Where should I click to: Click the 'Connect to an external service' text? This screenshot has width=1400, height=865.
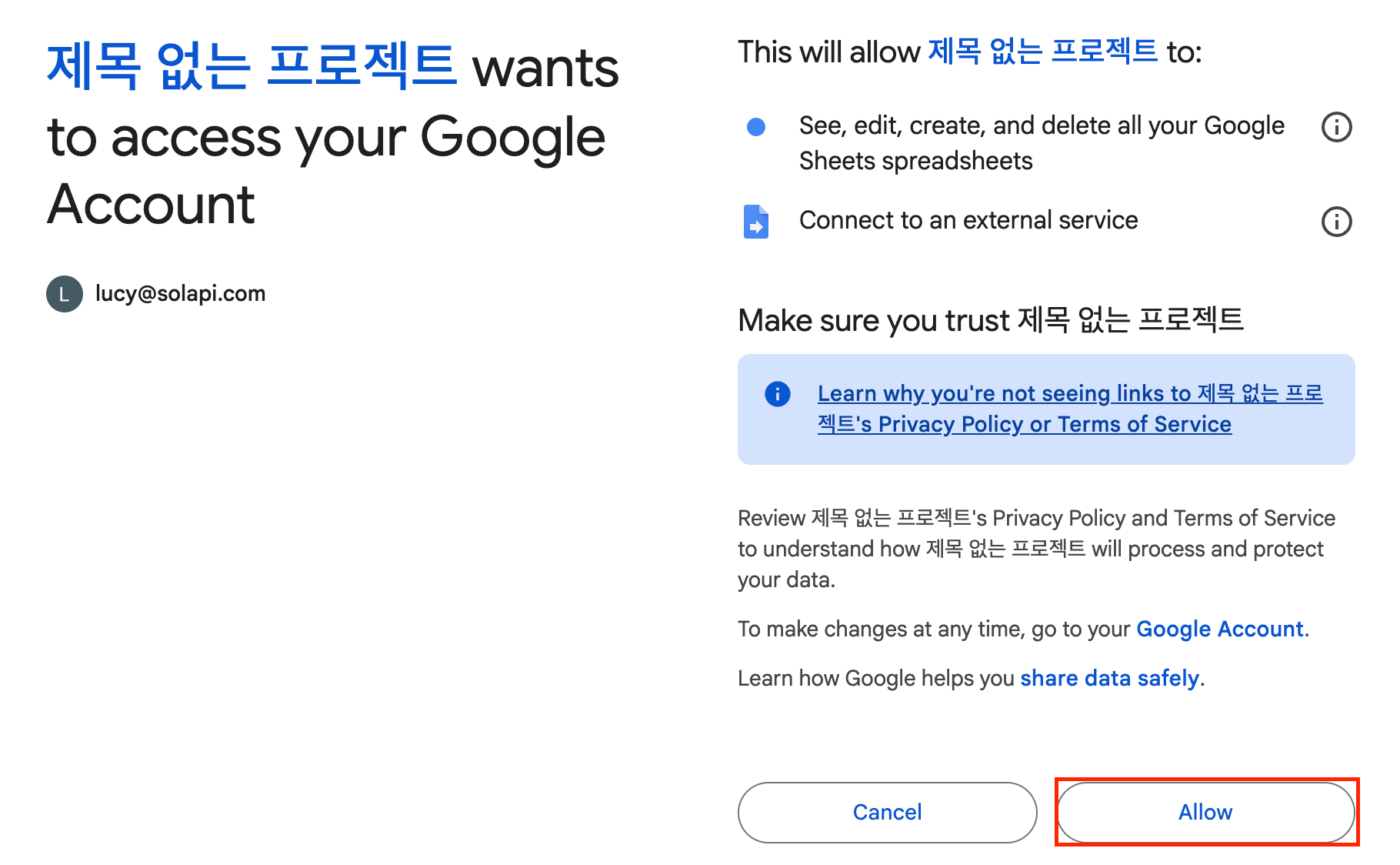(x=968, y=221)
